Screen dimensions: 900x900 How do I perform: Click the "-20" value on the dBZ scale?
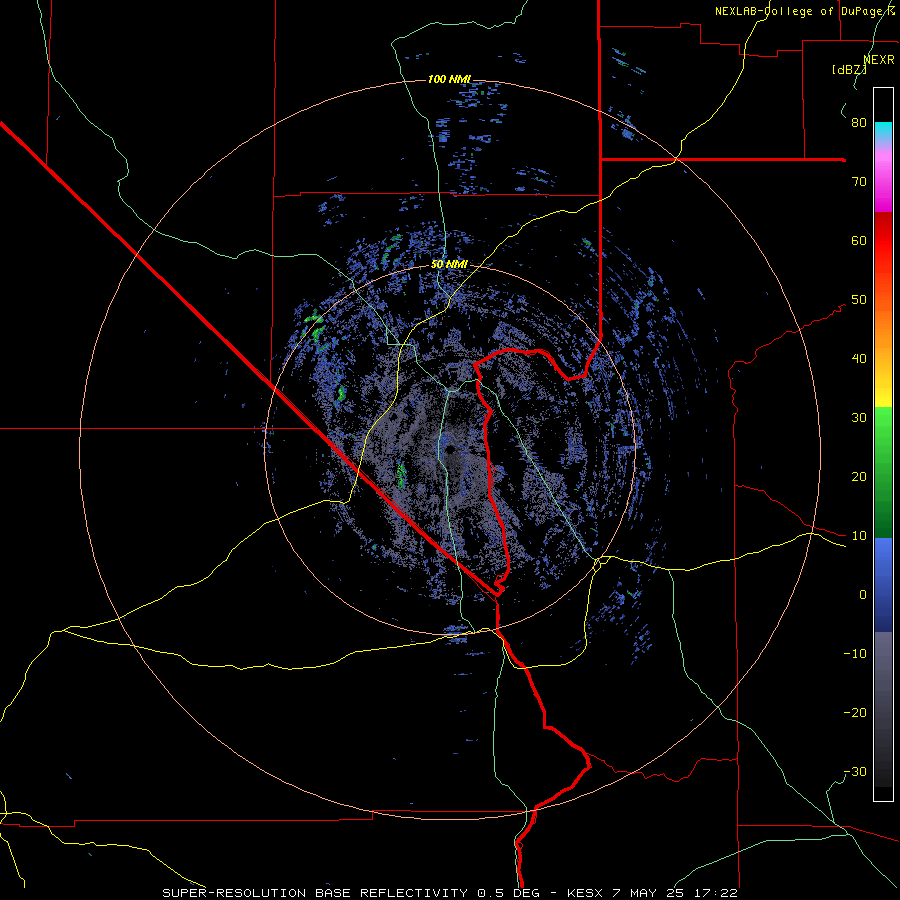(855, 712)
